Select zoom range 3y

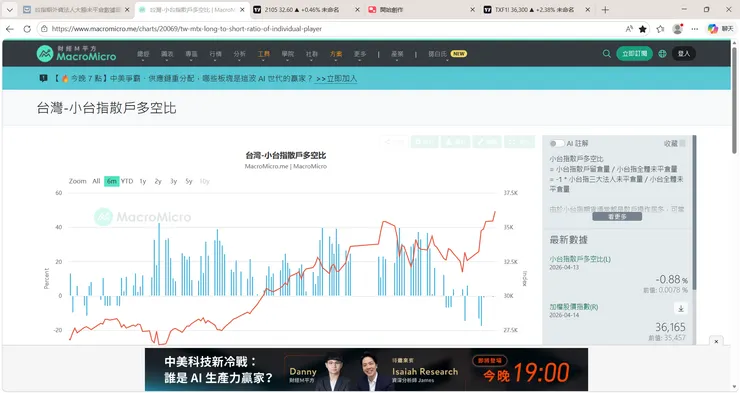point(174,181)
